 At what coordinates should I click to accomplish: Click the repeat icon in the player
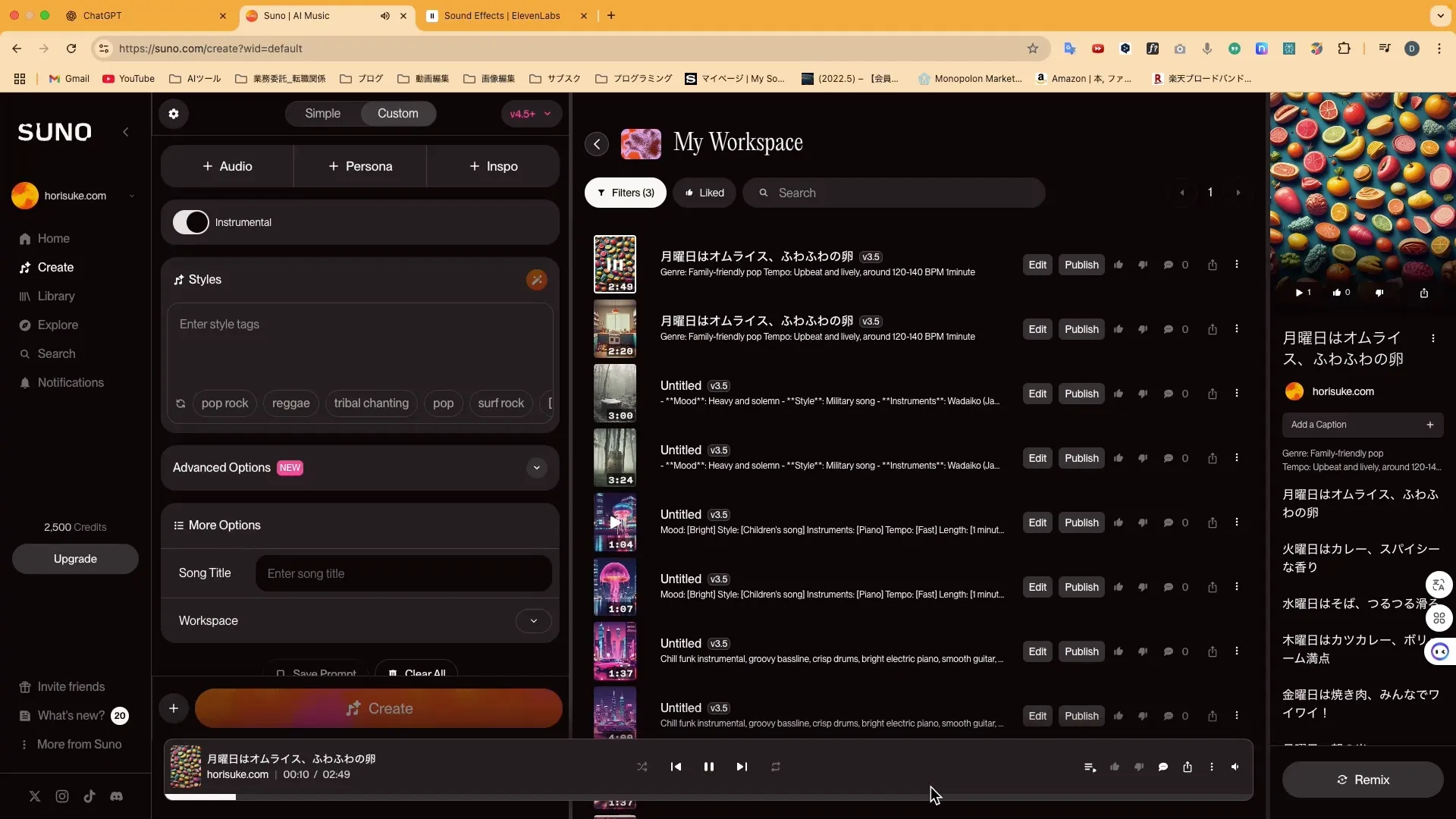pyautogui.click(x=775, y=767)
